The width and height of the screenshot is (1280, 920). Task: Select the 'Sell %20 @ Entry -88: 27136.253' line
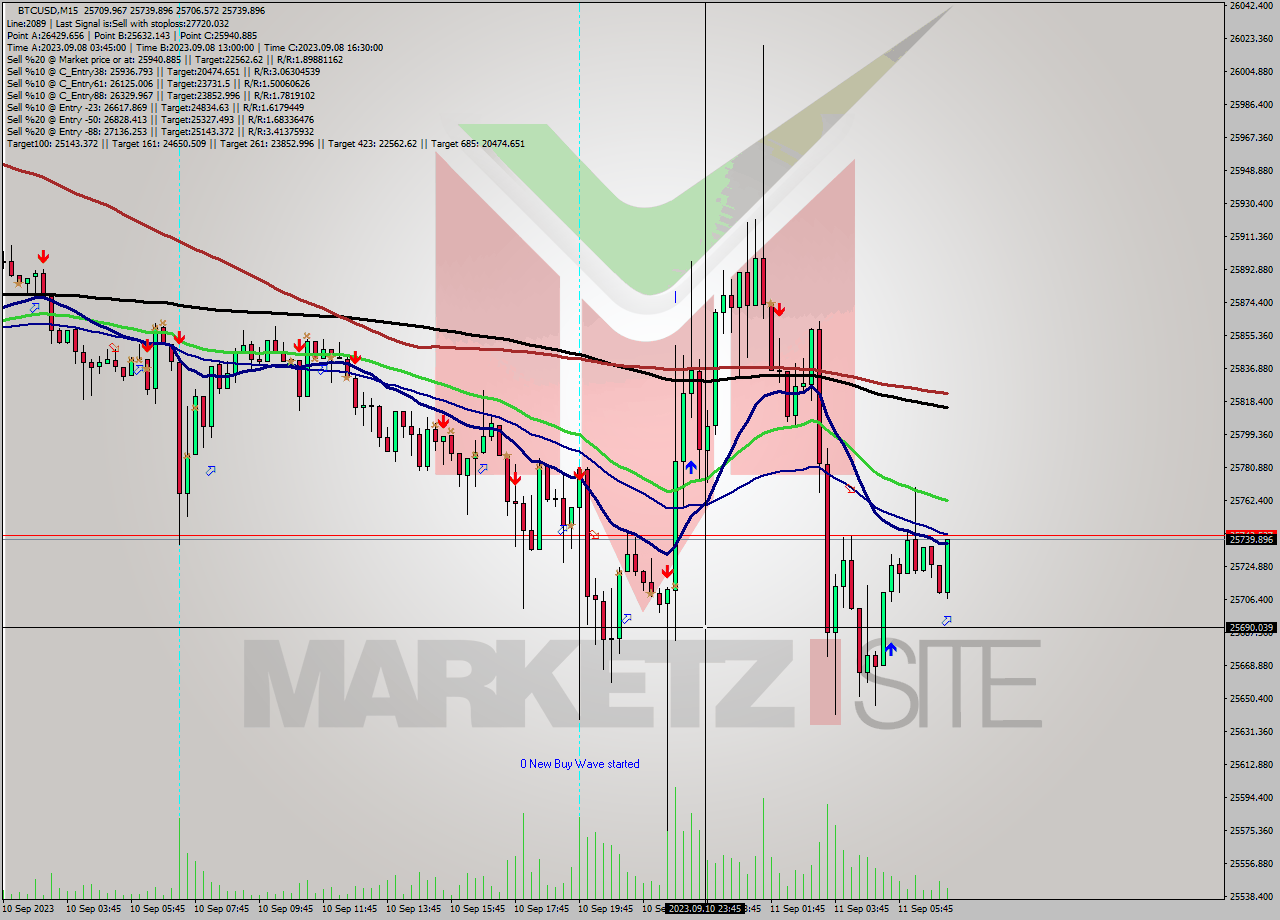159,131
